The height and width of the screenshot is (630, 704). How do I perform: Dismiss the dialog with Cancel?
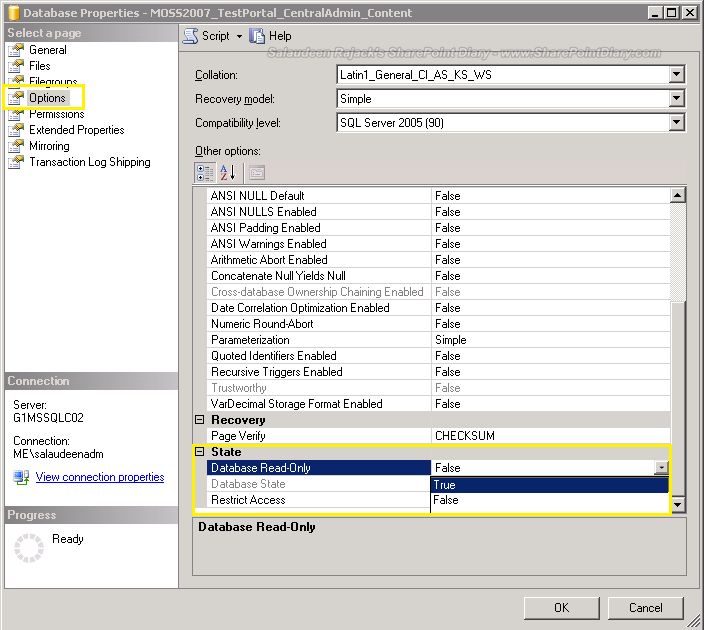pos(645,608)
